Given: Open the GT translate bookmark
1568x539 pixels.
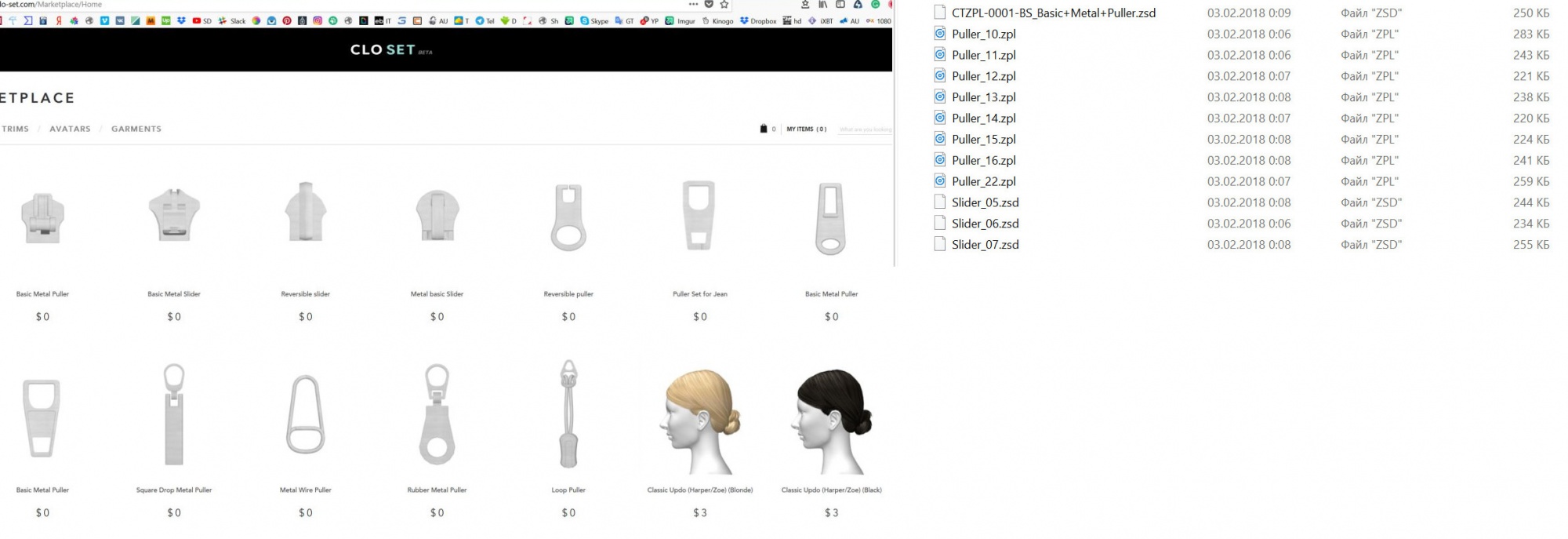Looking at the screenshot, I should 625,21.
